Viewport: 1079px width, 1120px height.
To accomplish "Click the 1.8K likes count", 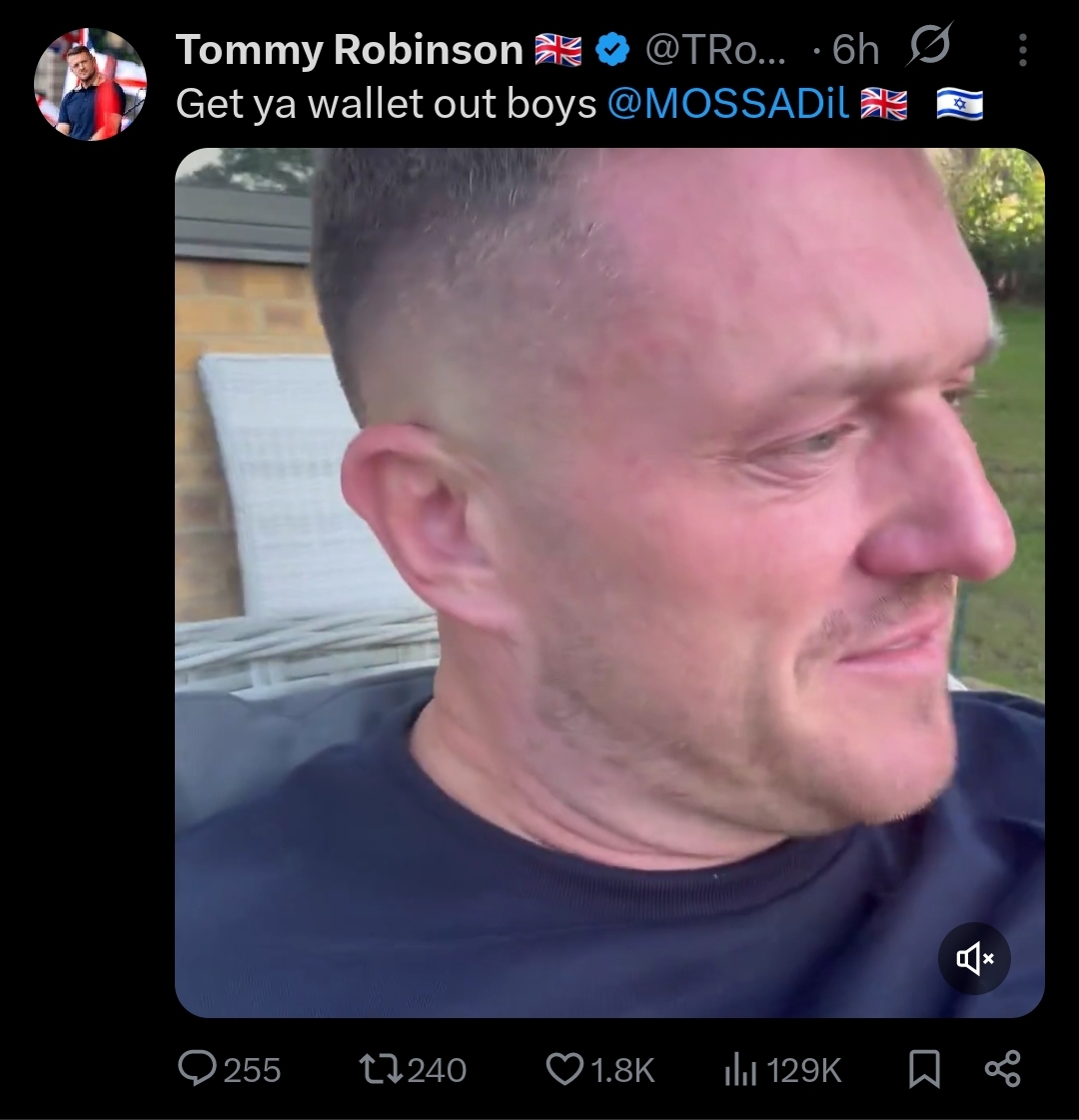I will point(622,1070).
